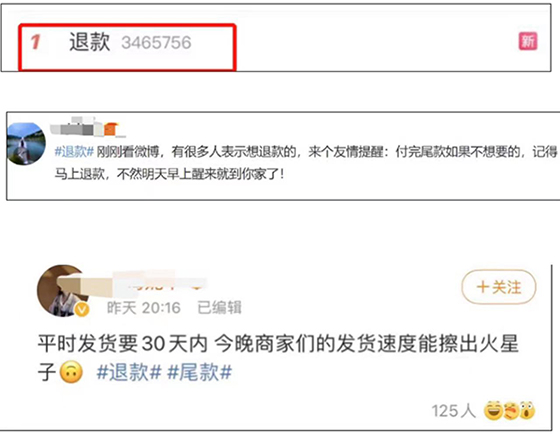Image resolution: width=560 pixels, height=435 pixels.
Task: Click the upside-down smiley emoji
Action: click(71, 372)
